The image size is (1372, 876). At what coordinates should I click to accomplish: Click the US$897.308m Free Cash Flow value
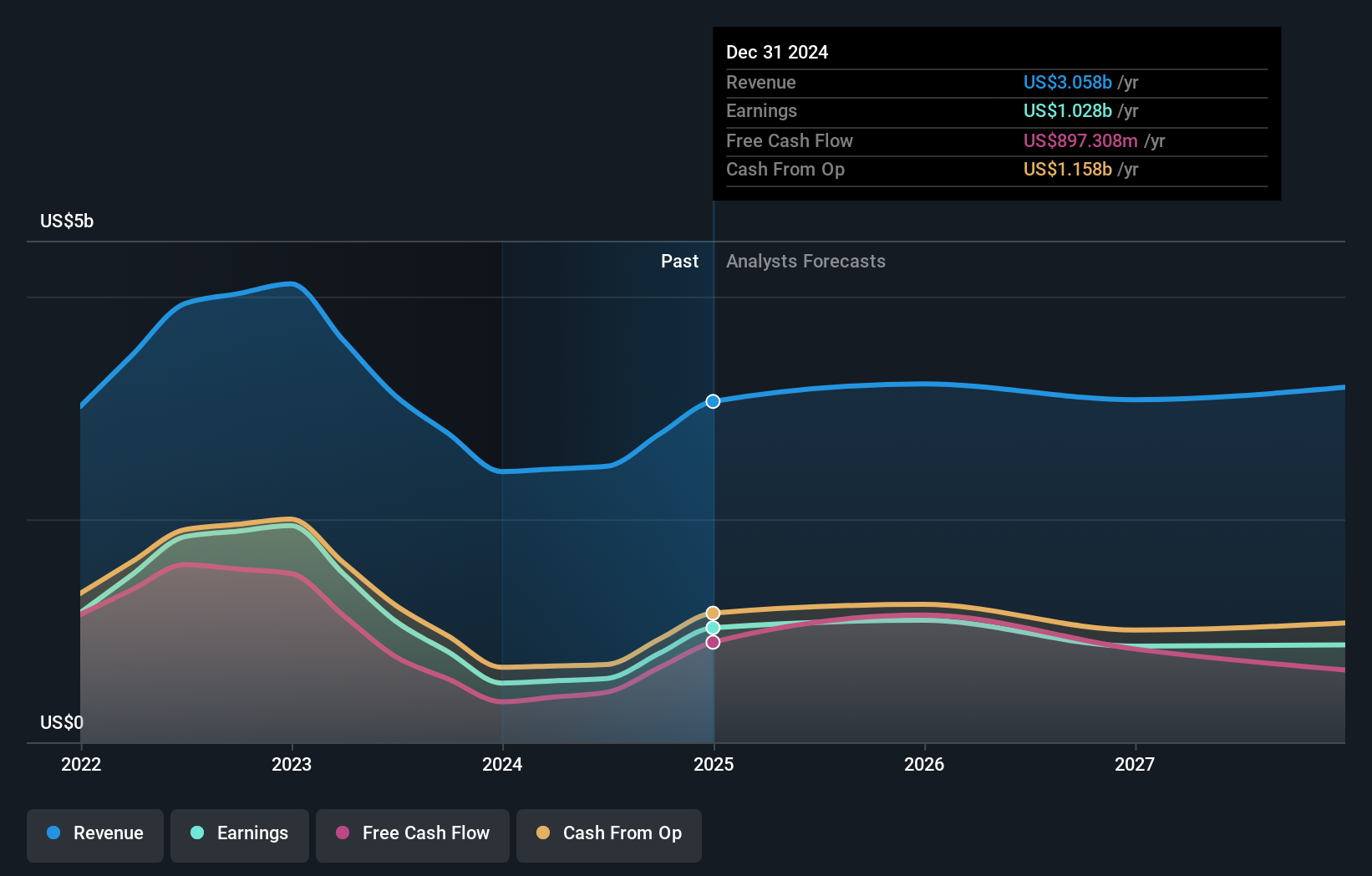(x=1080, y=140)
